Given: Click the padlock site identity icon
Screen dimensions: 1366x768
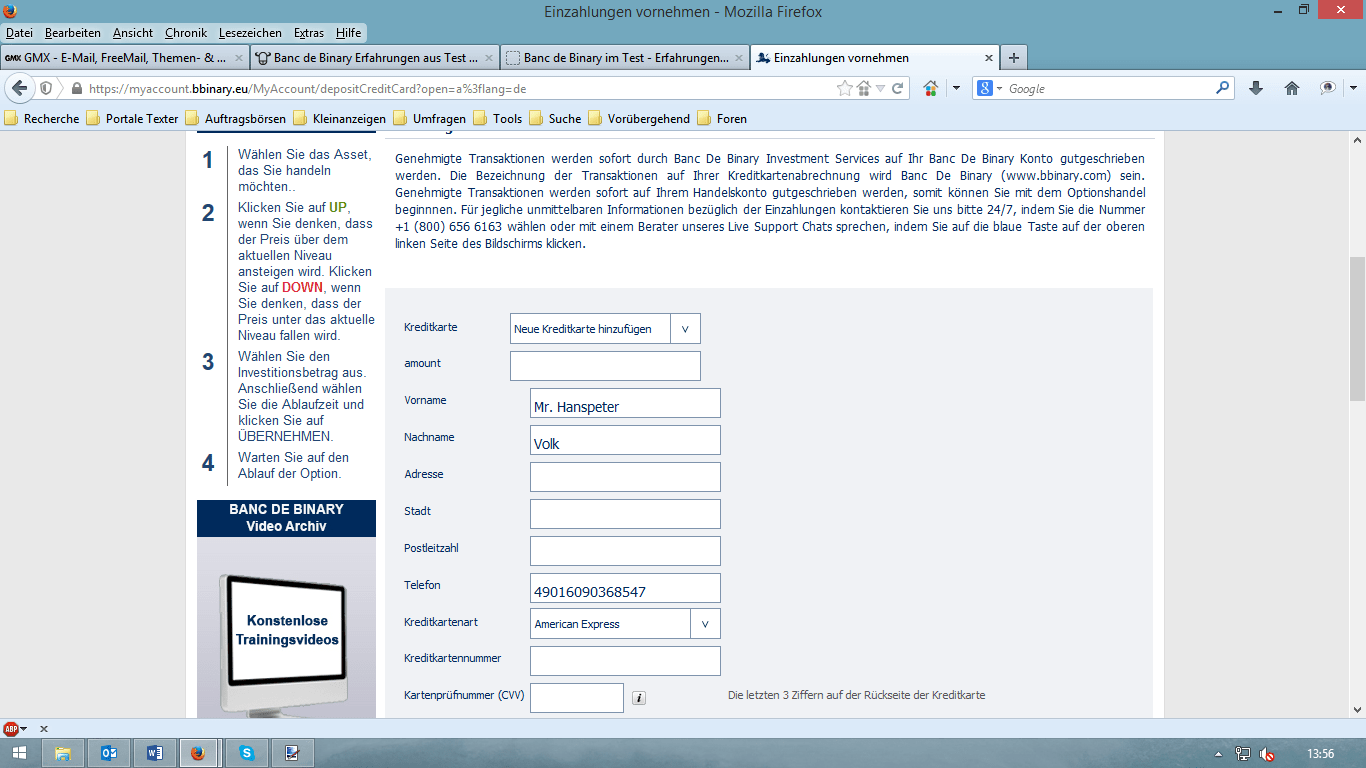Looking at the screenshot, I should coord(76,88).
